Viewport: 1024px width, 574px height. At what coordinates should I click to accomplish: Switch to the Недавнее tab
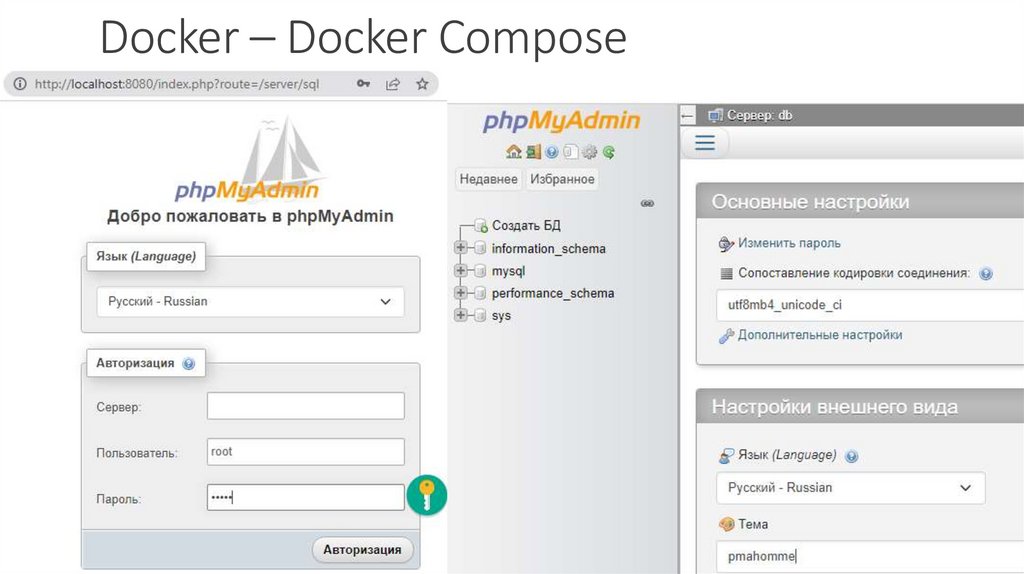(x=488, y=179)
